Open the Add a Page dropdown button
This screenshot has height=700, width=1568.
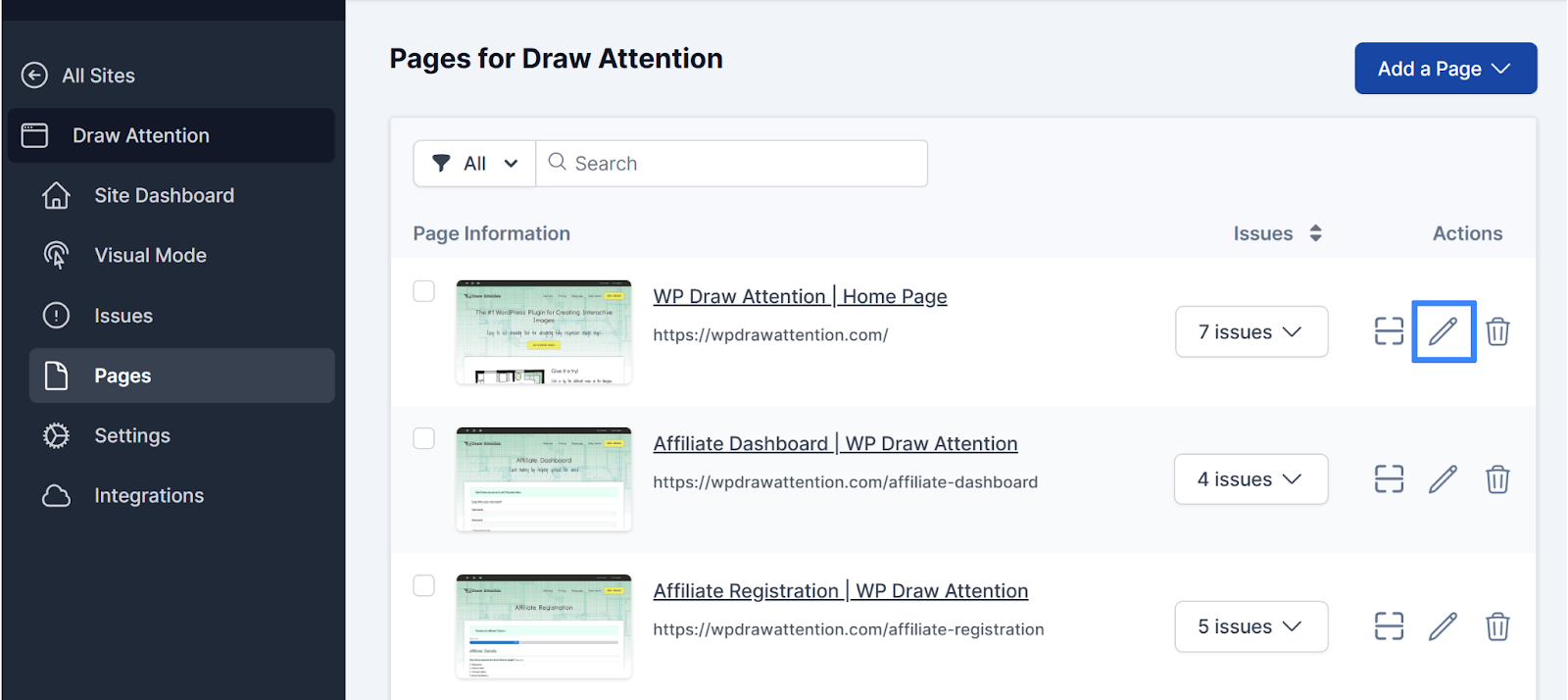click(1445, 69)
